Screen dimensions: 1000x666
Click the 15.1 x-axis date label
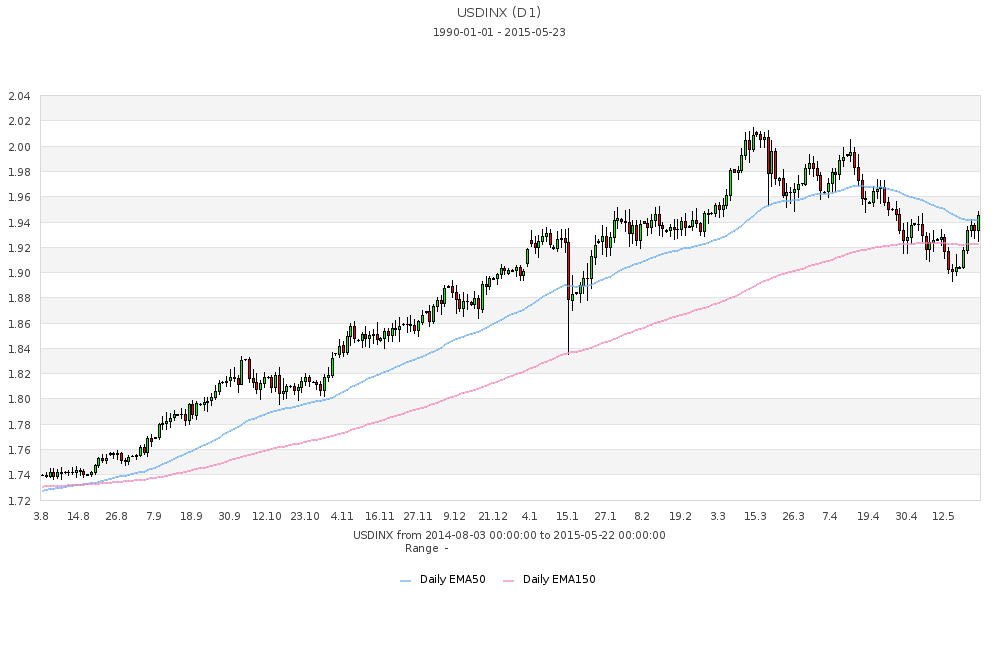(x=567, y=516)
